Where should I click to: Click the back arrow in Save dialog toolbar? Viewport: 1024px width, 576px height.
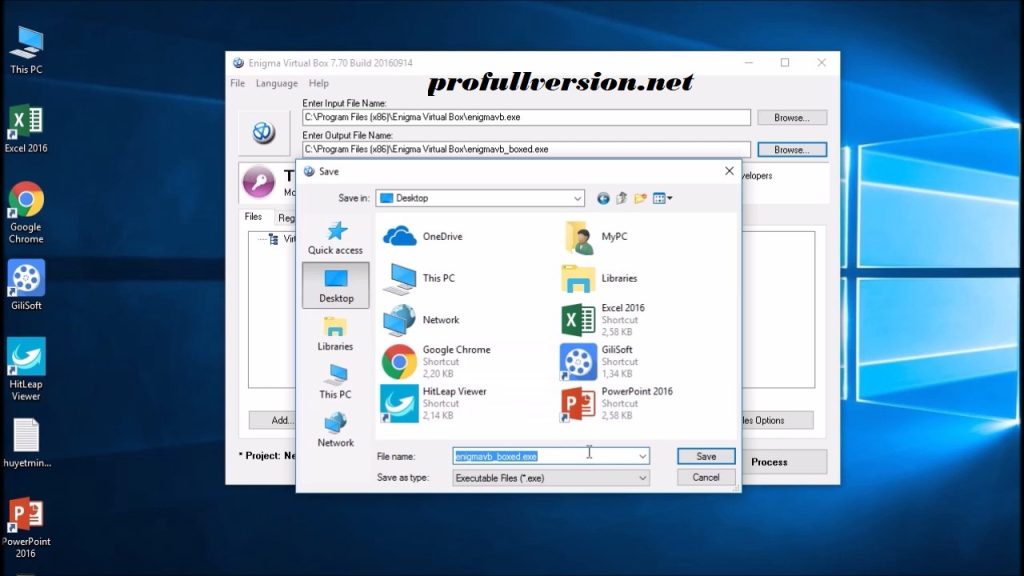point(603,198)
